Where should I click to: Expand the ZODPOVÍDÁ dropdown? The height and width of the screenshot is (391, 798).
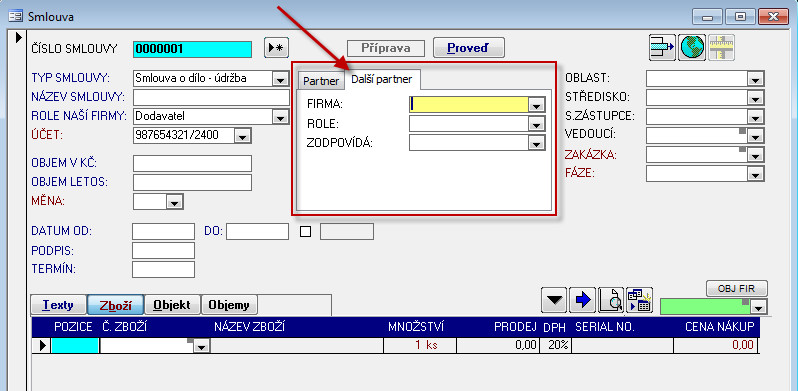536,143
